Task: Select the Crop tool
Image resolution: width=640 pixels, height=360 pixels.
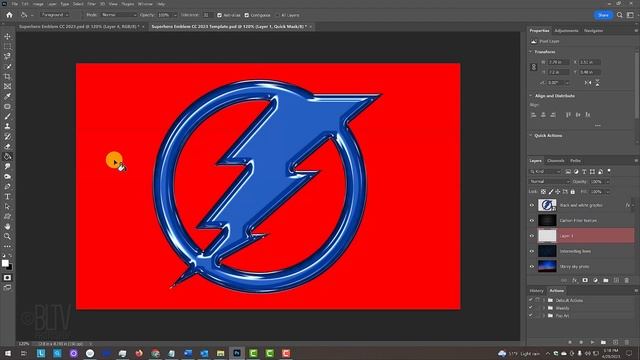Action: 7,76
